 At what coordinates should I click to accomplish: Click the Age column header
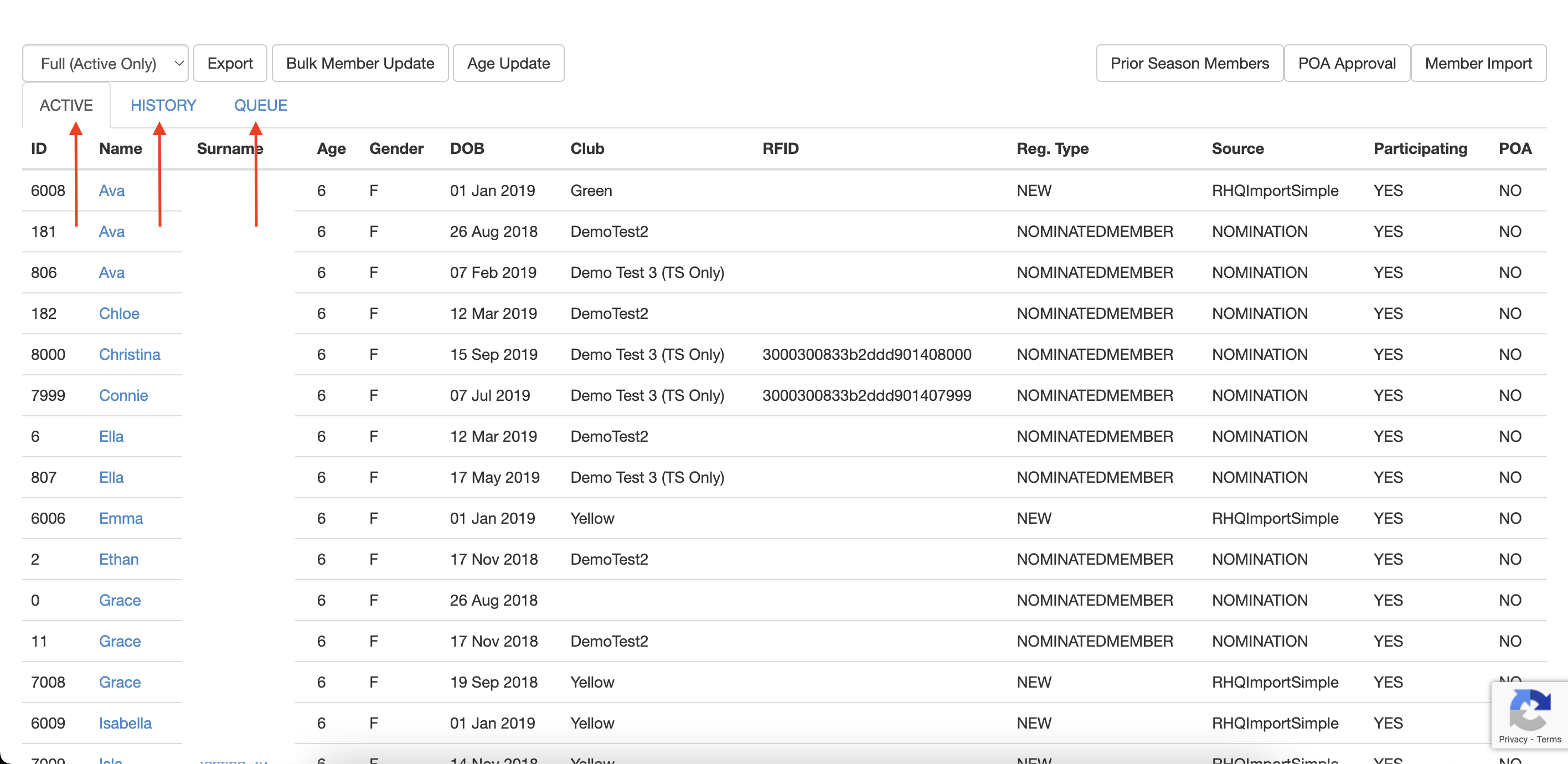331,148
